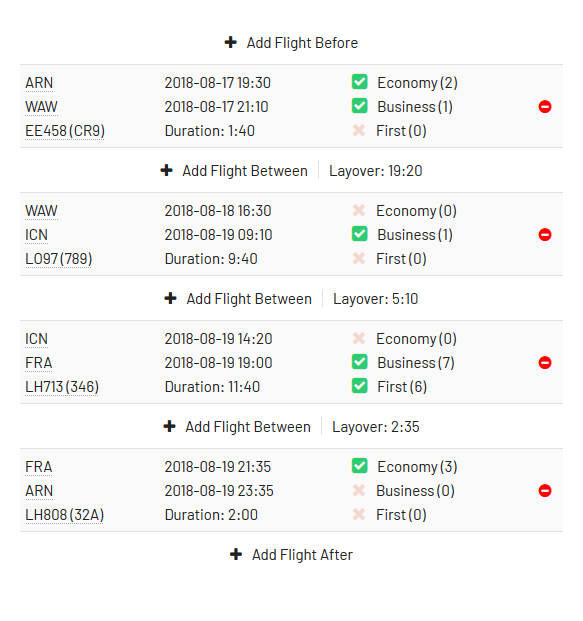Screen dimensions: 583x621
Task: Click the unavailable First (0) on EE458
Action: (401, 131)
